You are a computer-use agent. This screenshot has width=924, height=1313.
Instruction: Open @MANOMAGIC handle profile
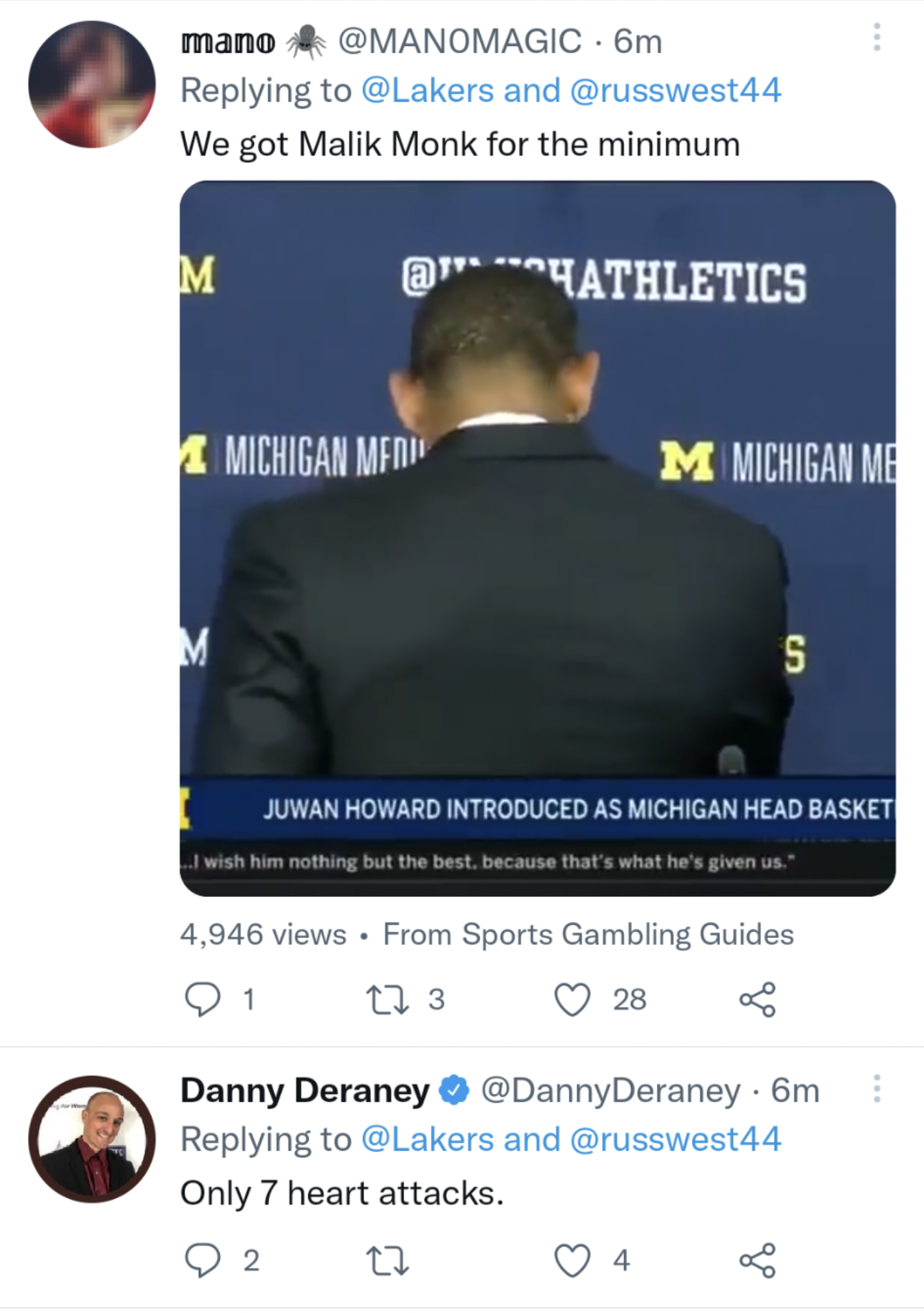coord(459,41)
